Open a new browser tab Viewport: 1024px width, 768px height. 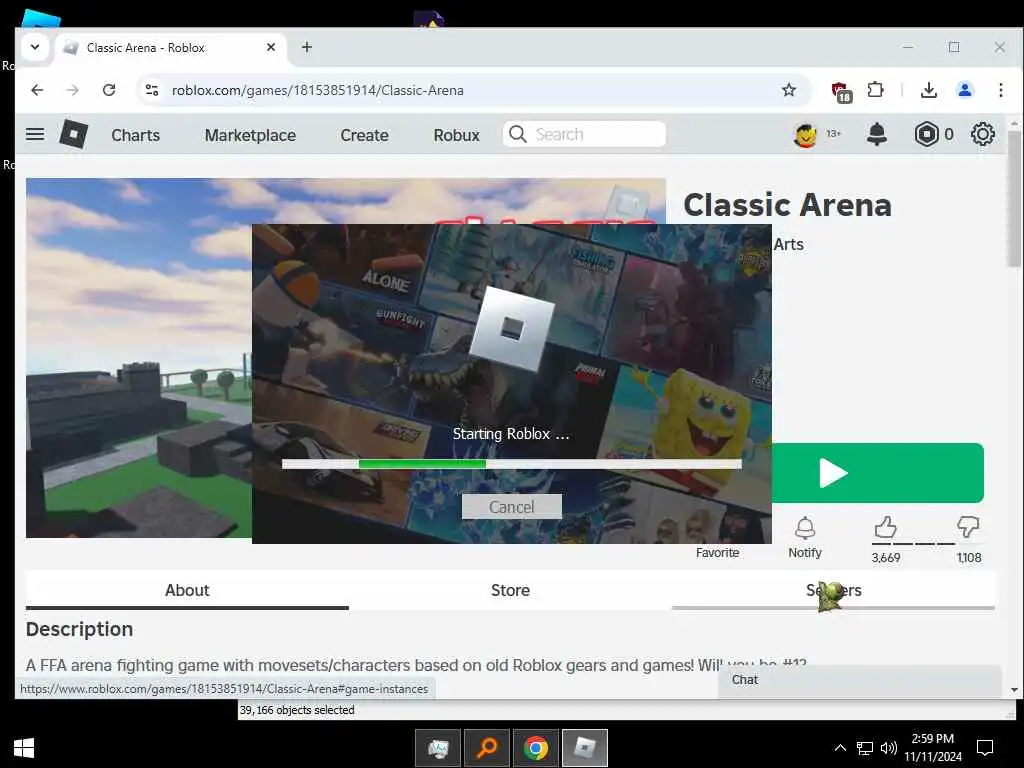point(307,47)
